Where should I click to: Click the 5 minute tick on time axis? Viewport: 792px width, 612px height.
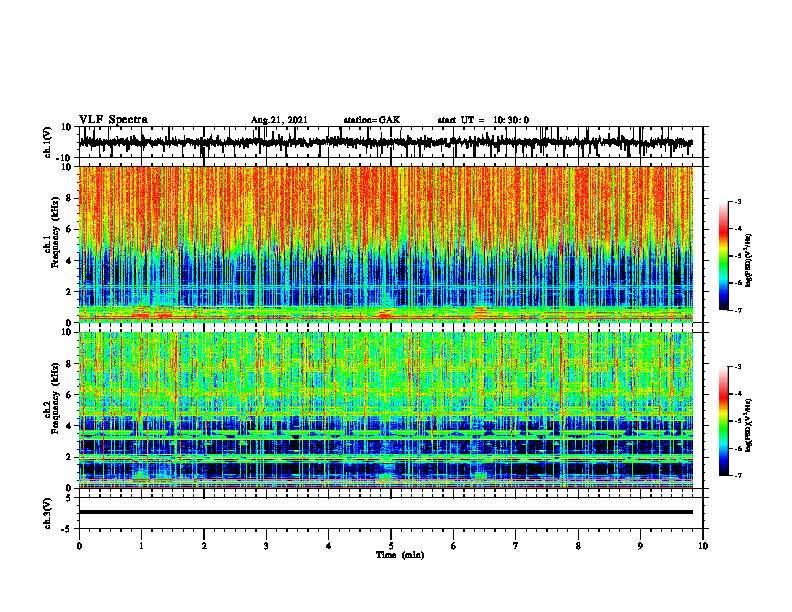click(391, 546)
